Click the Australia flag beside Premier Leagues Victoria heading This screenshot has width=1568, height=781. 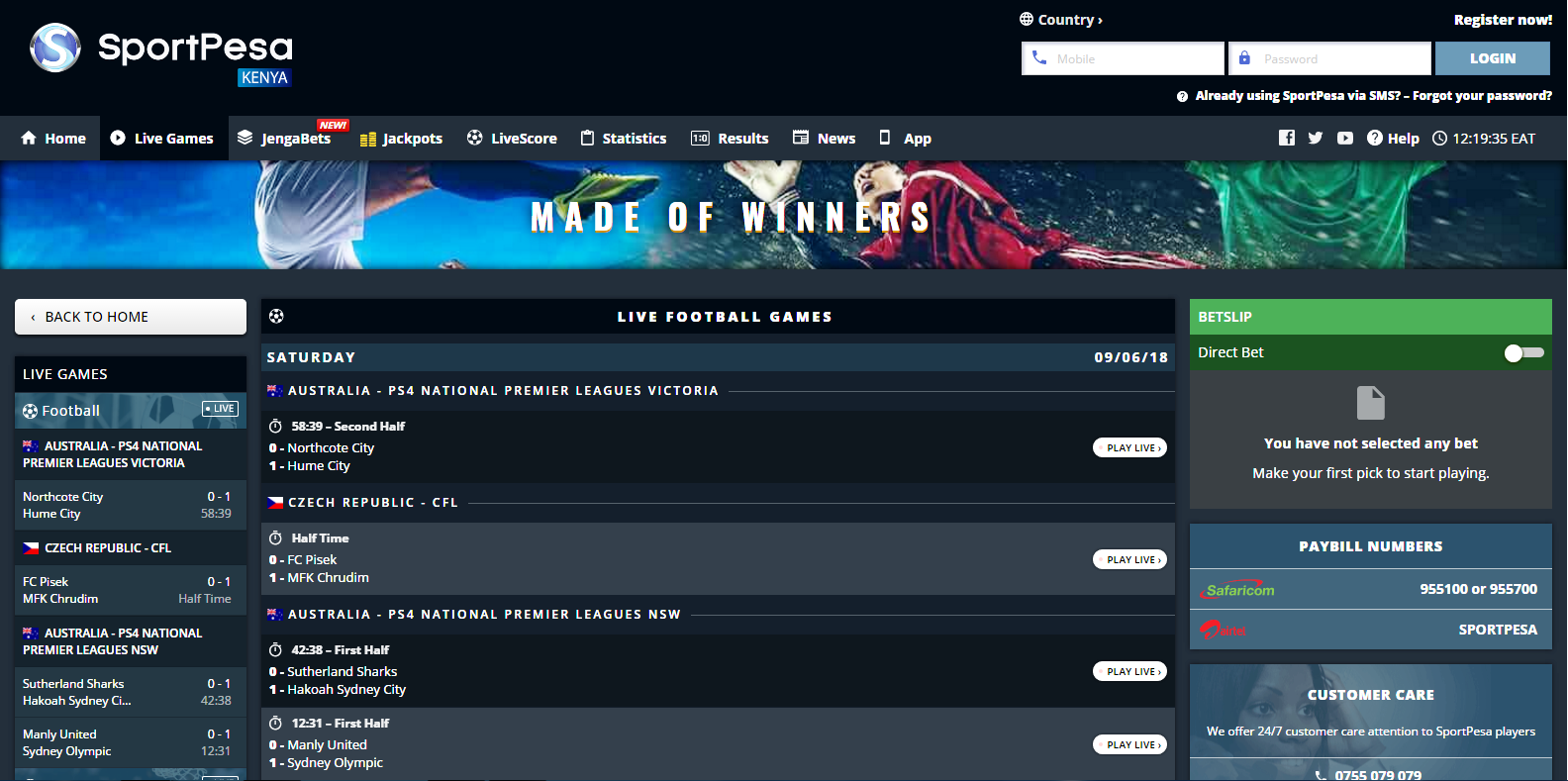coord(275,391)
